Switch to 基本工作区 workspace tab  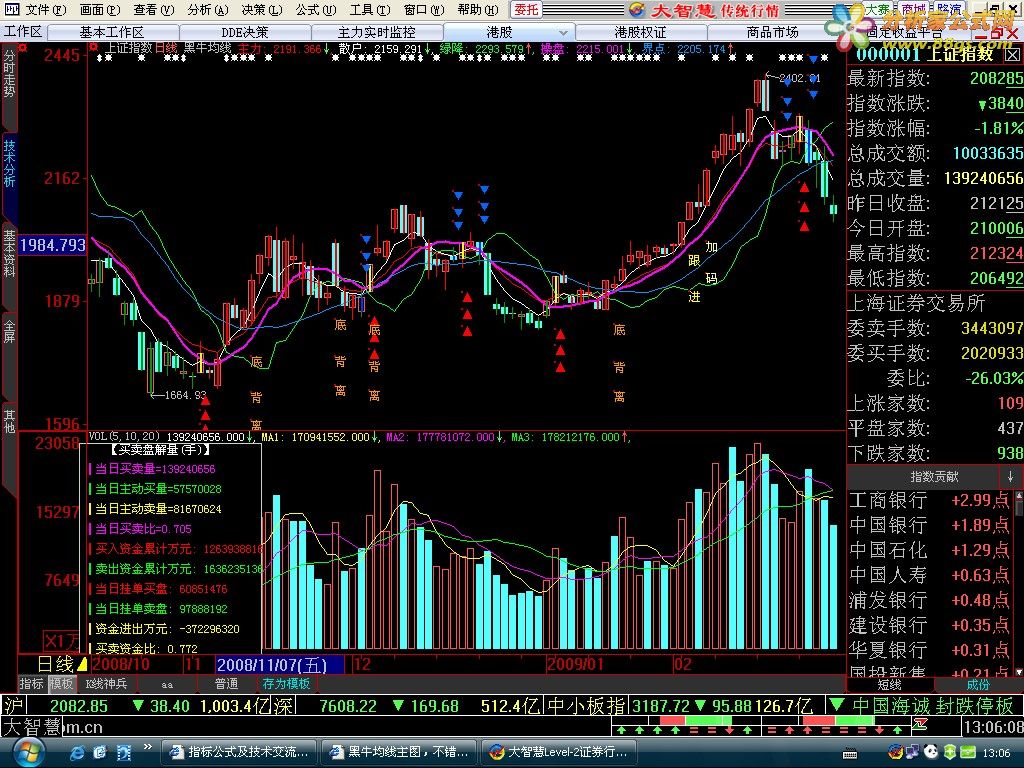pyautogui.click(x=113, y=32)
